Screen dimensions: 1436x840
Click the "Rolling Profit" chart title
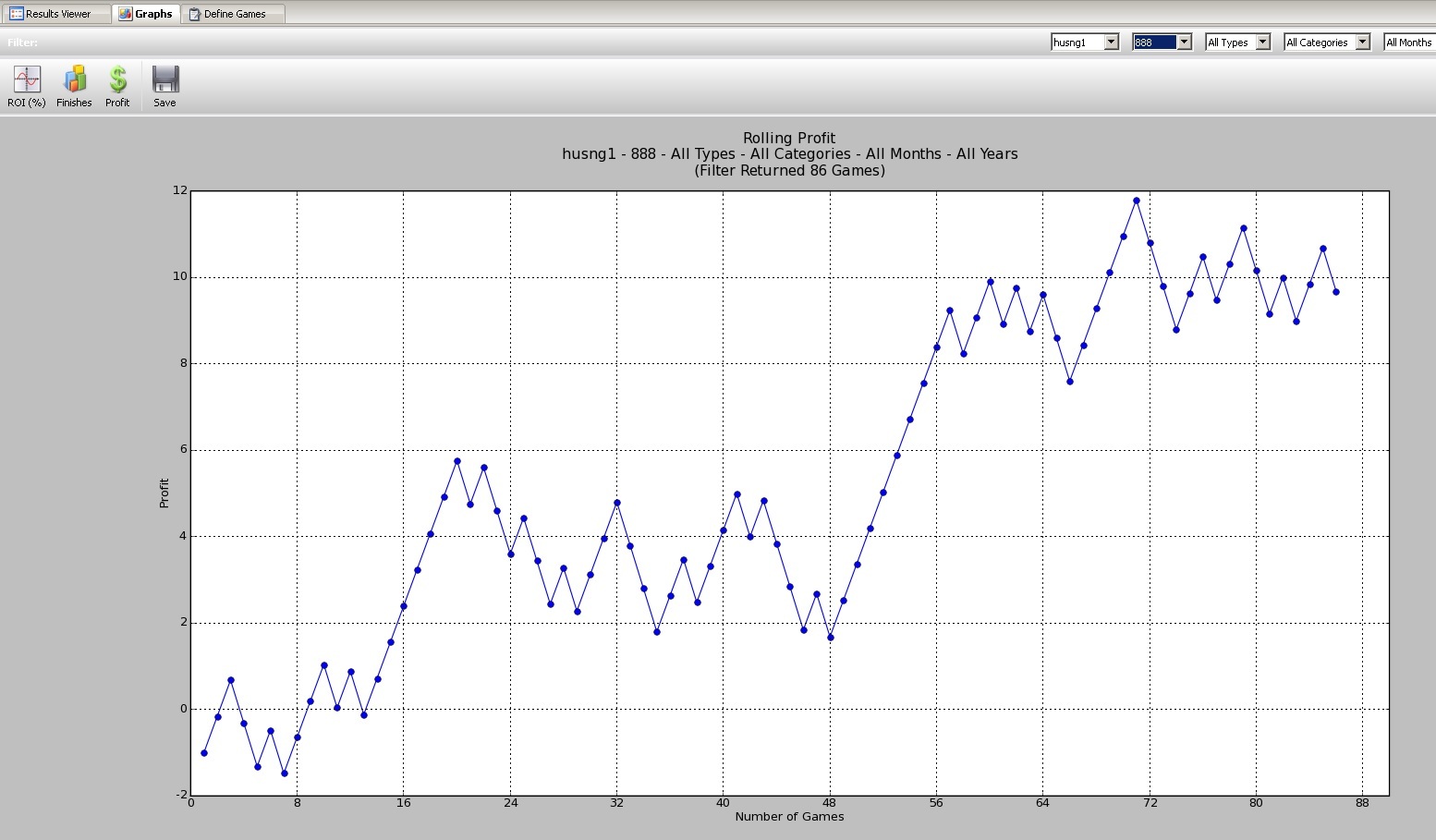click(x=789, y=139)
